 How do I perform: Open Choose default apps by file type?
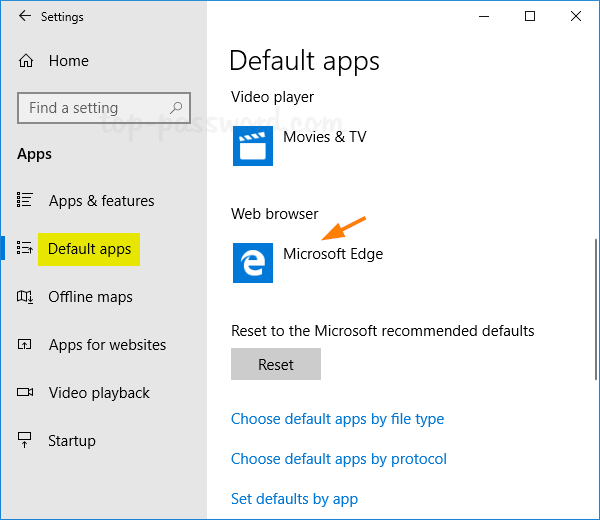337,419
